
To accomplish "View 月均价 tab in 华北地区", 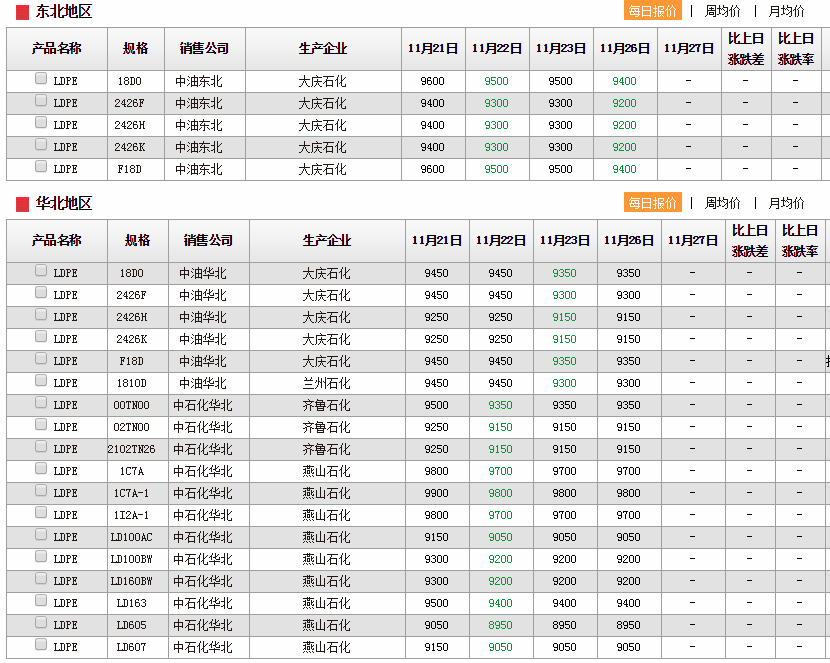I will pyautogui.click(x=786, y=203).
